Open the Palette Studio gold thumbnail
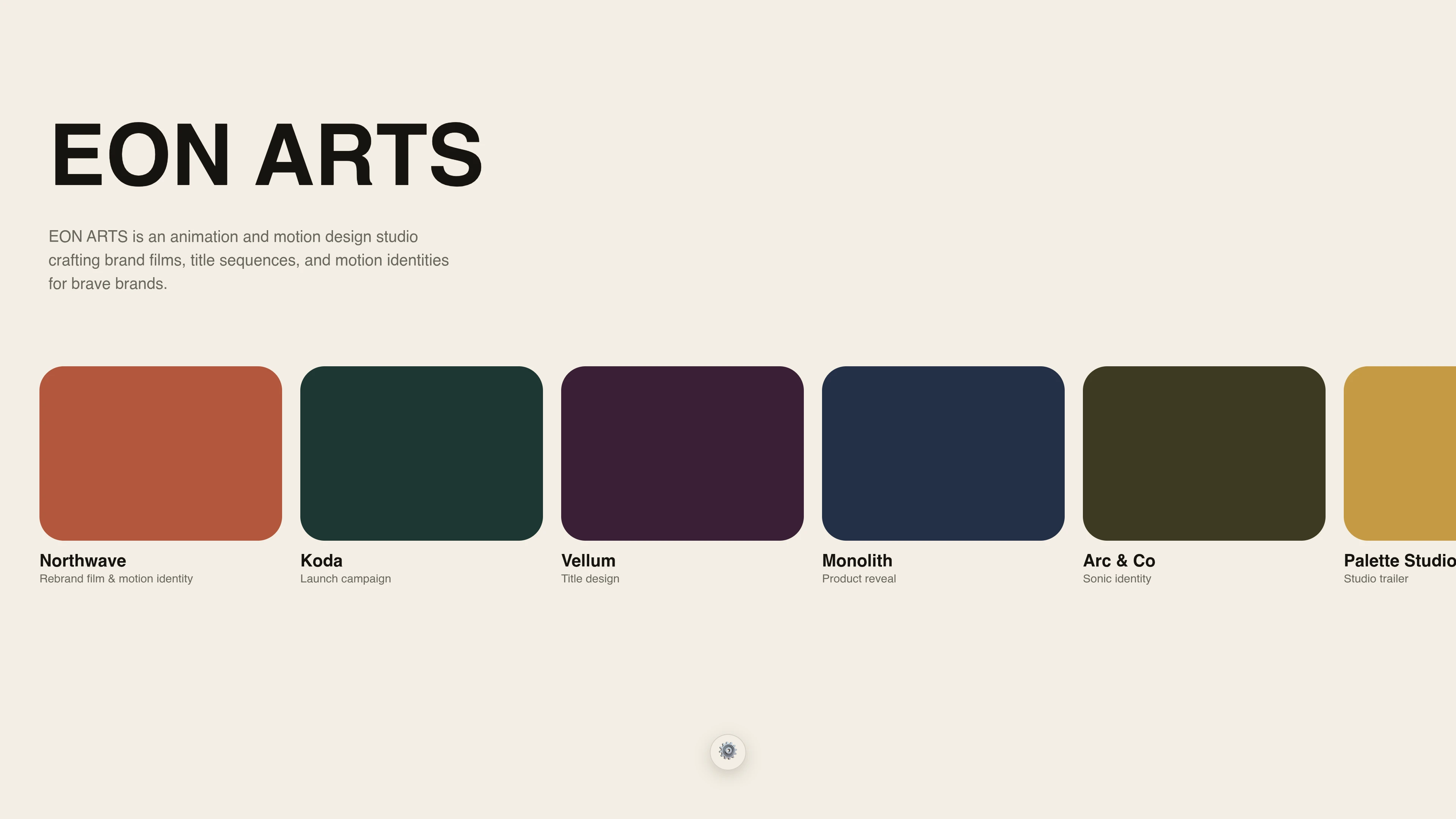 (1400, 453)
